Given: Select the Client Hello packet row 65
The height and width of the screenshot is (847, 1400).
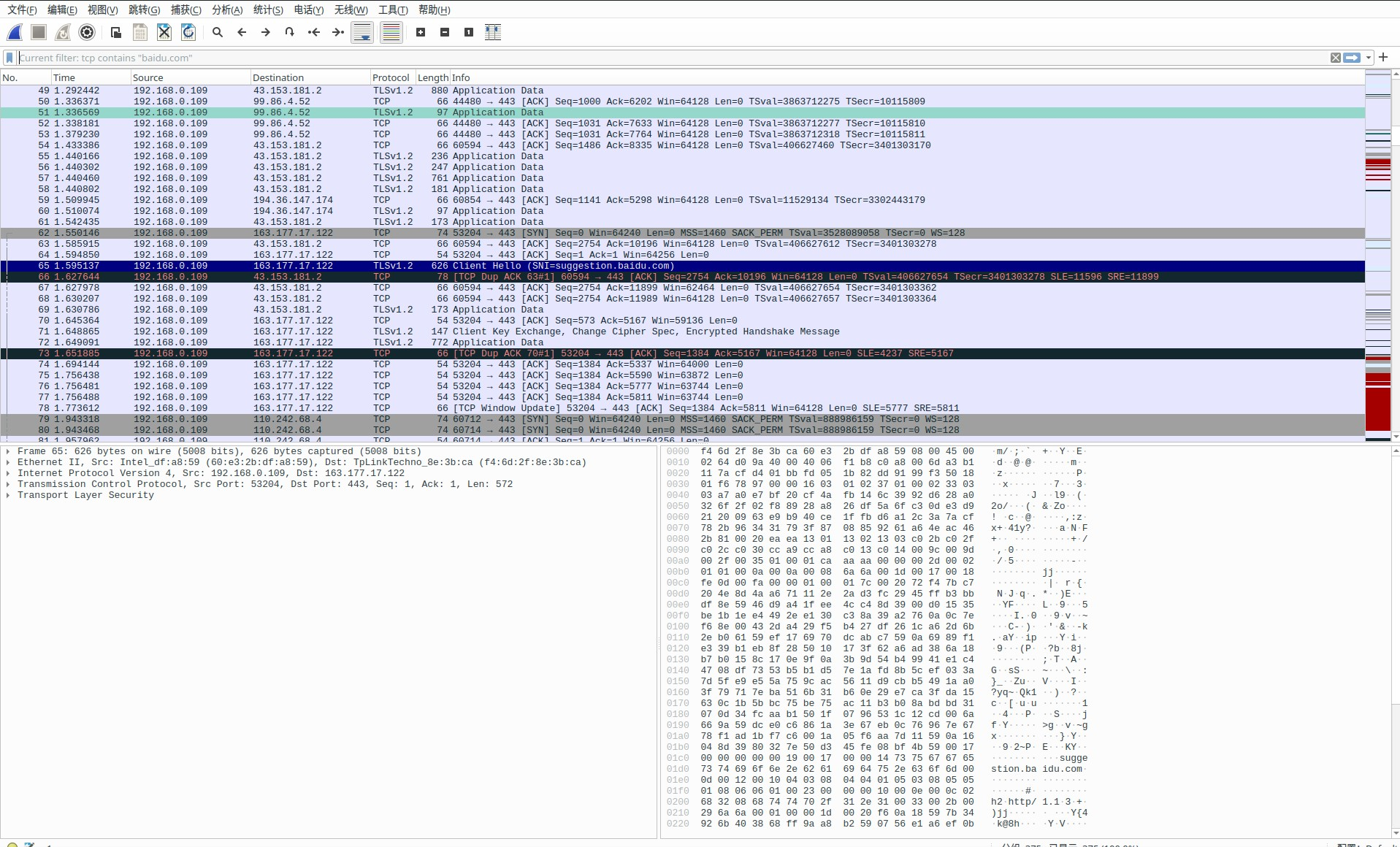Looking at the screenshot, I should tap(438, 266).
